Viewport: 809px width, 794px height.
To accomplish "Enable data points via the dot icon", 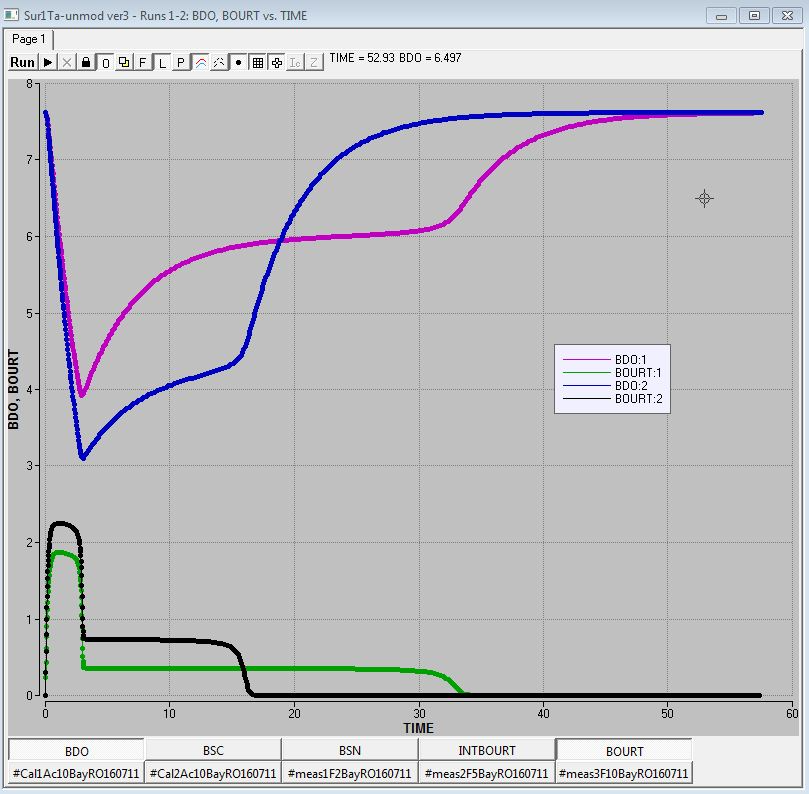I will [237, 62].
